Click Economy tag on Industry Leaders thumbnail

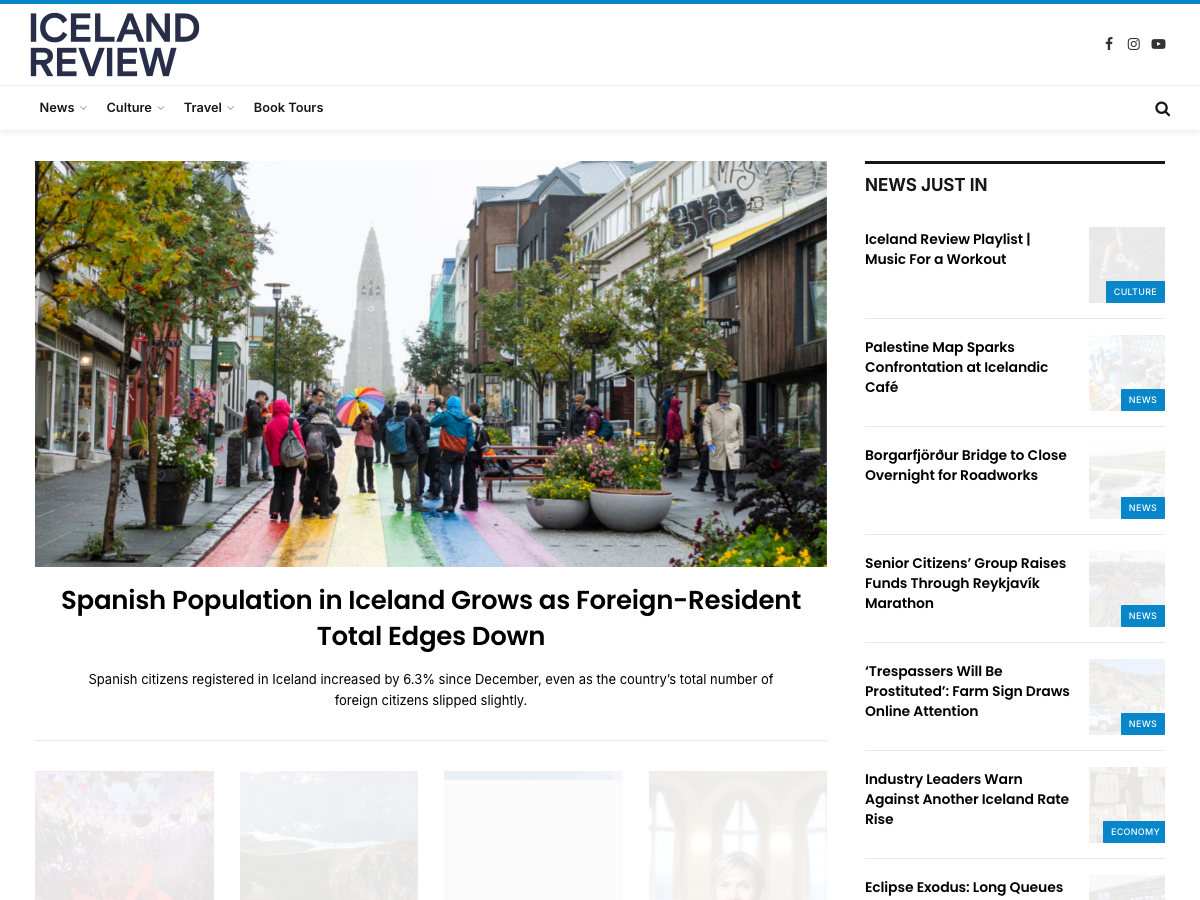[1135, 832]
